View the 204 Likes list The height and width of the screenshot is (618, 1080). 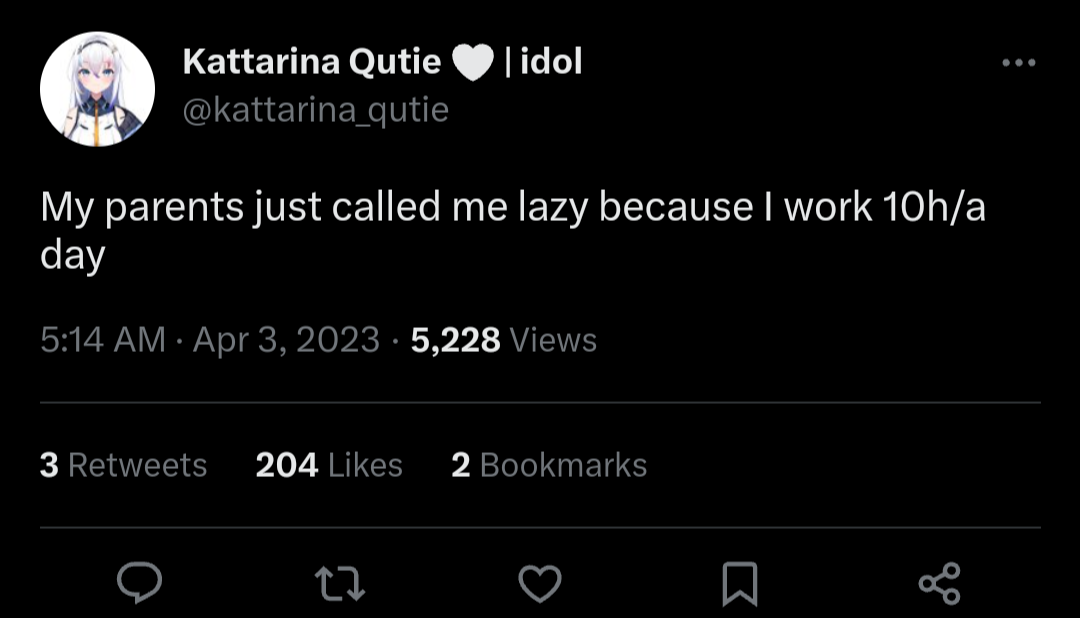coord(329,465)
